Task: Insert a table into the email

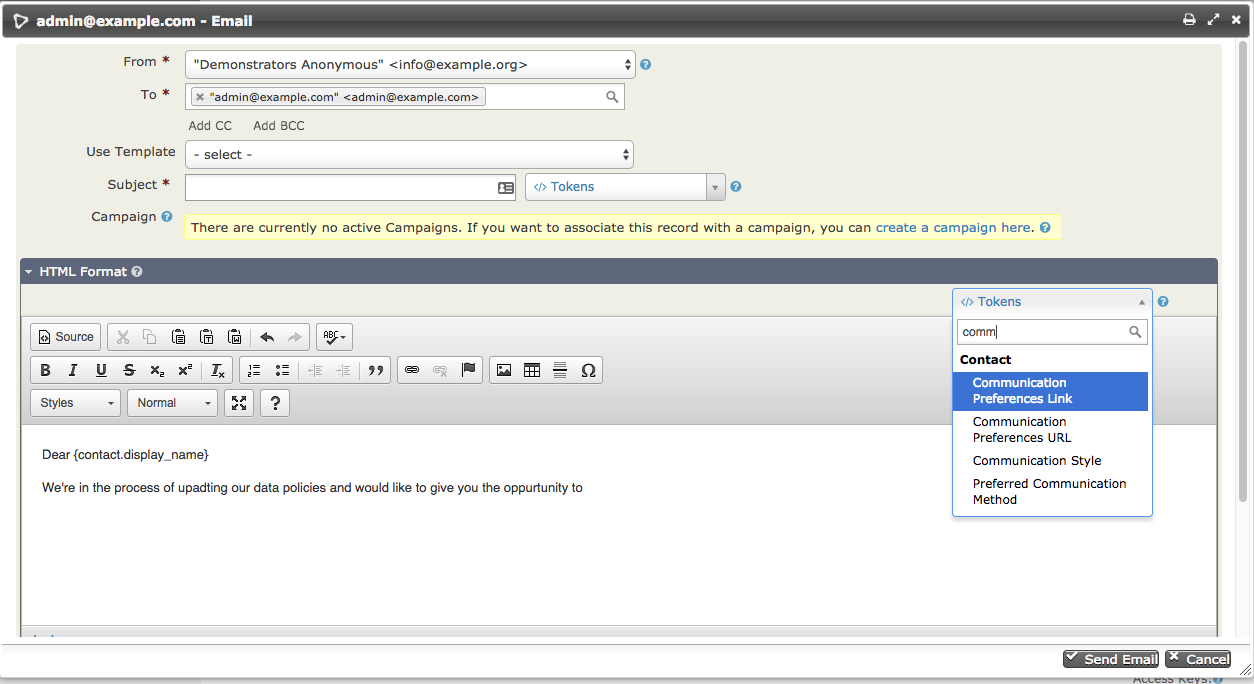Action: tap(532, 370)
